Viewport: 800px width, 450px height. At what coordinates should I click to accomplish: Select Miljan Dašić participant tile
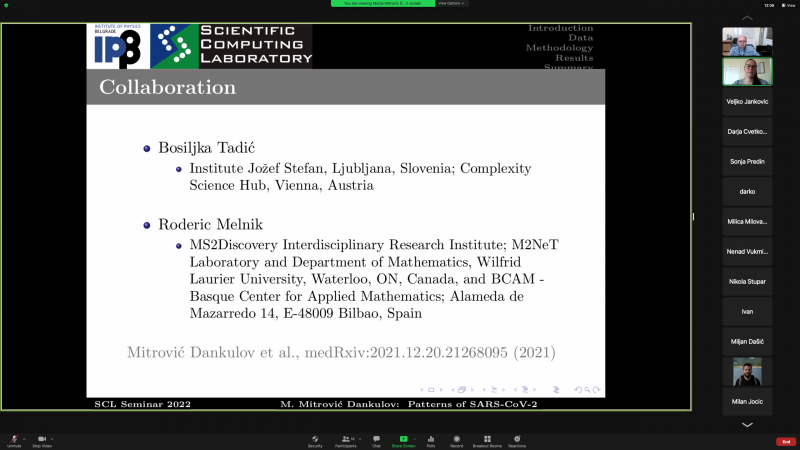747,342
